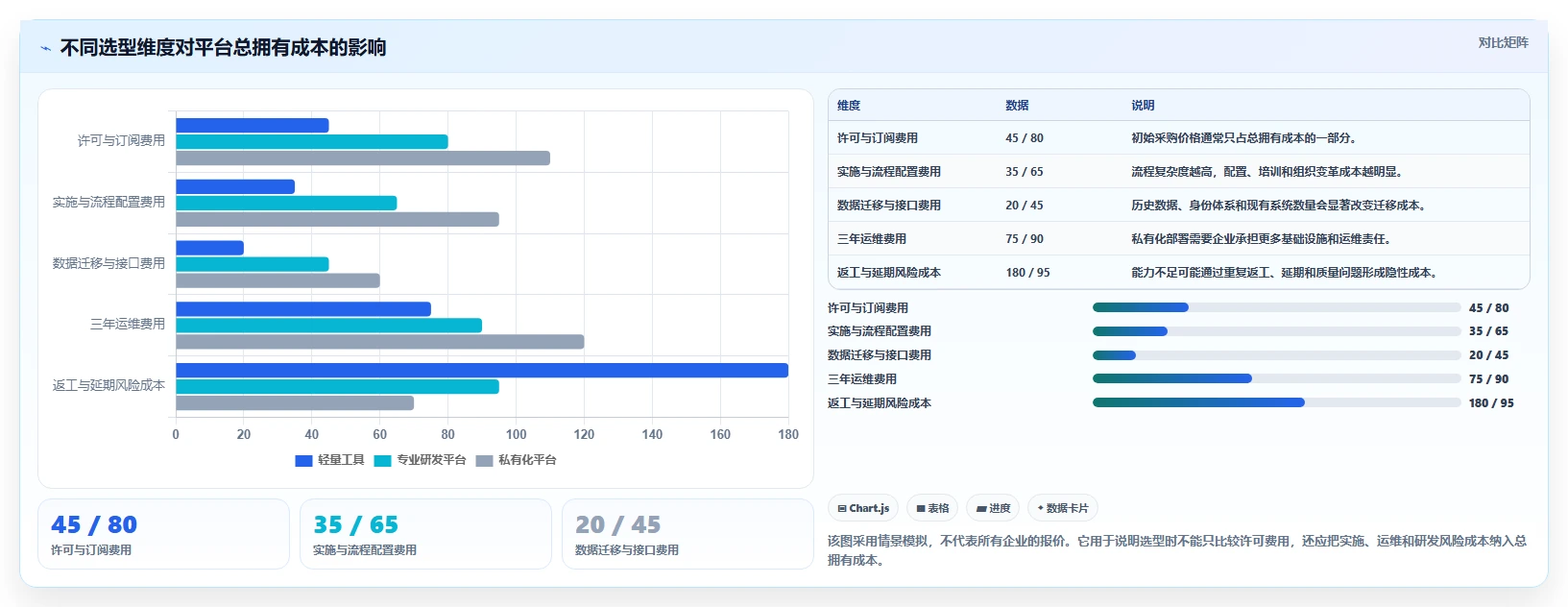Click blue 轻量工具 bar for 实施与流程配置费用
Image resolution: width=1568 pixels, height=607 pixels.
click(x=235, y=187)
